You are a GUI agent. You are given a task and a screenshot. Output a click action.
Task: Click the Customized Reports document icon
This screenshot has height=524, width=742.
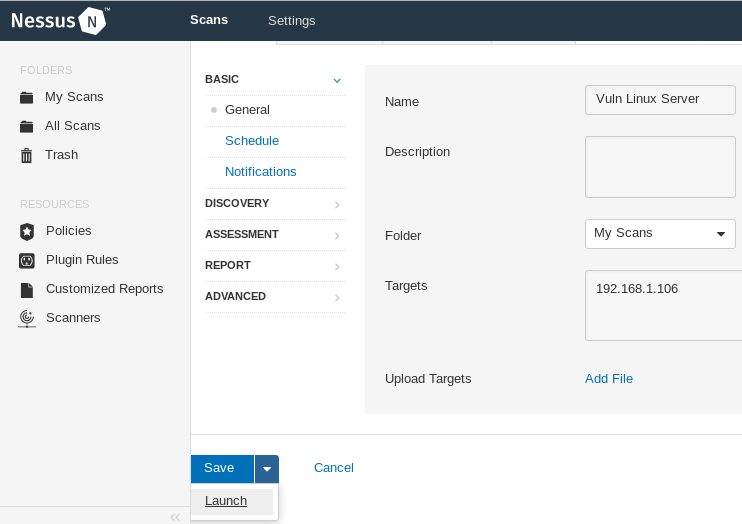pos(27,289)
